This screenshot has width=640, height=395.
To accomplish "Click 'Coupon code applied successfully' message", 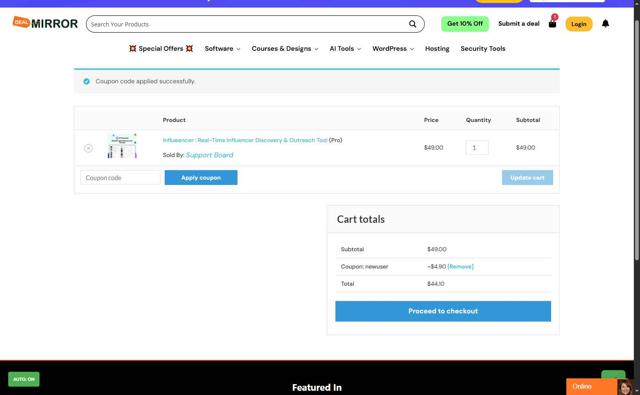I will click(145, 81).
